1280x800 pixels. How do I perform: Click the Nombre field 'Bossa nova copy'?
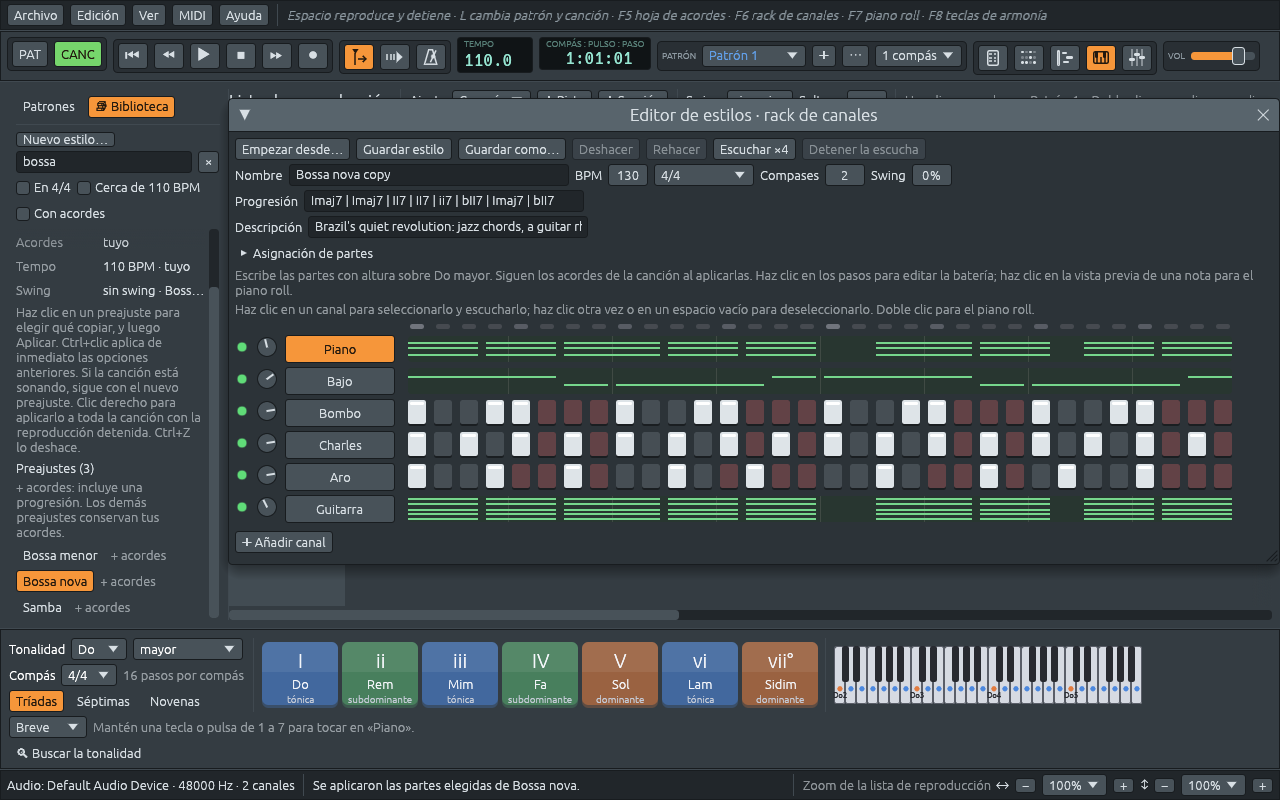(428, 175)
